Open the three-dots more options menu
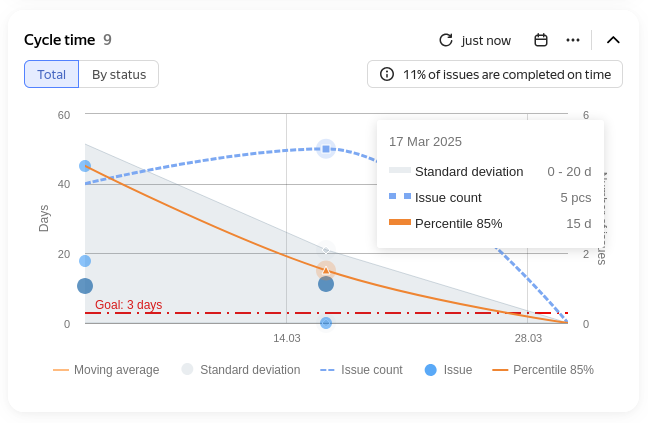This screenshot has width=648, height=423. pos(573,40)
